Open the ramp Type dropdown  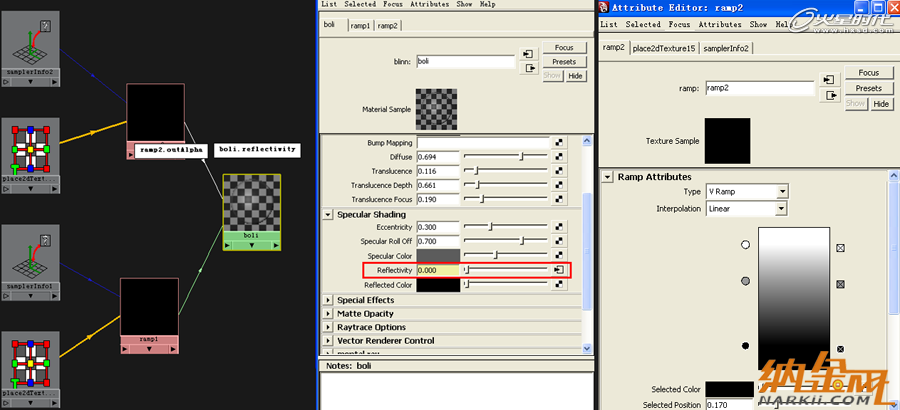tap(747, 192)
